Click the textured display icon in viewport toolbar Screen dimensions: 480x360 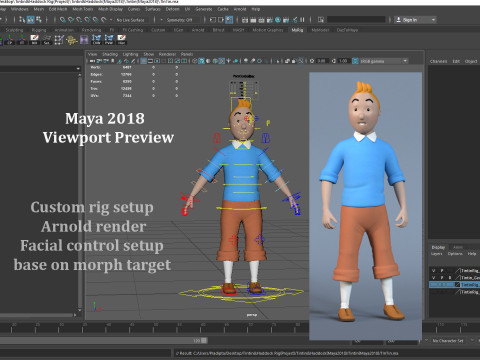(x=221, y=61)
